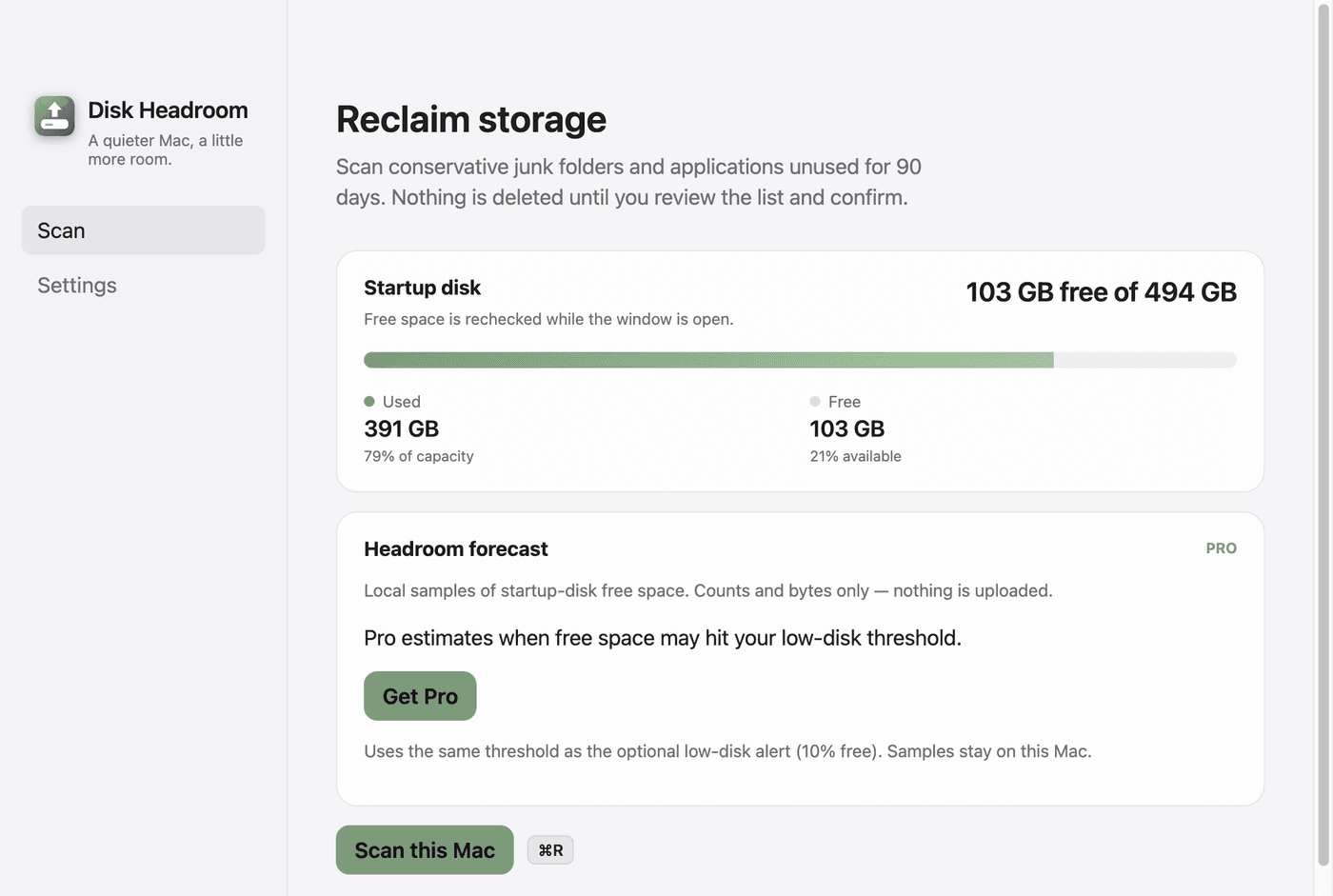Click the startup disk usage bar
Viewport: 1333px width, 896px height.
pos(800,360)
